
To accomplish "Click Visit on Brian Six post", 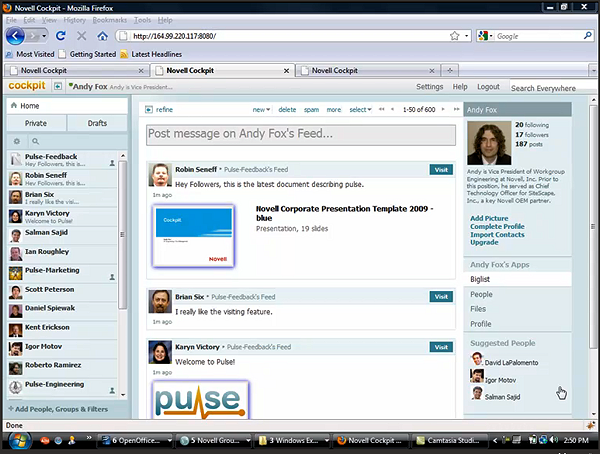I will tap(441, 297).
